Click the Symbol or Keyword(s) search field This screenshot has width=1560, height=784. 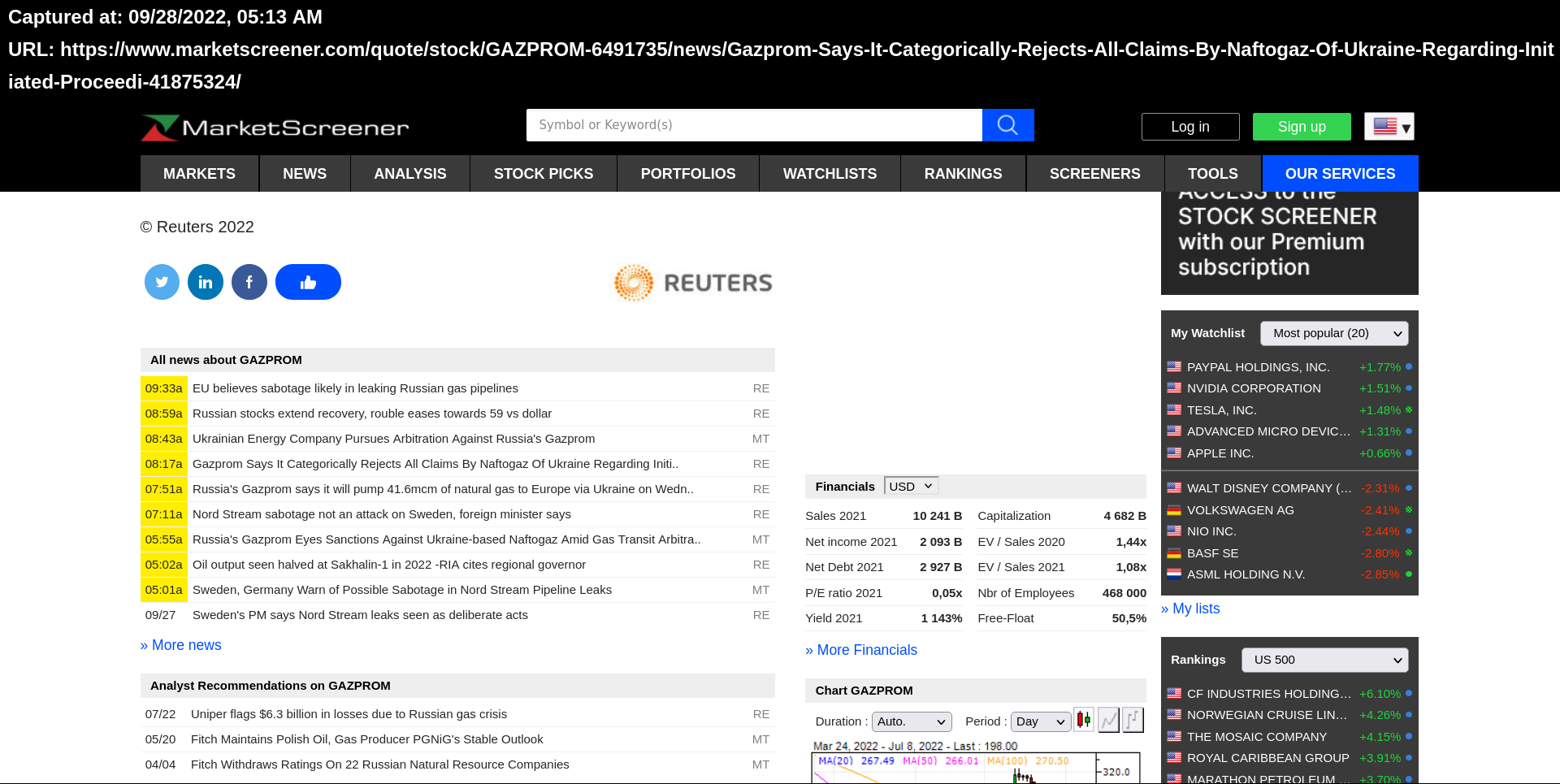click(754, 125)
